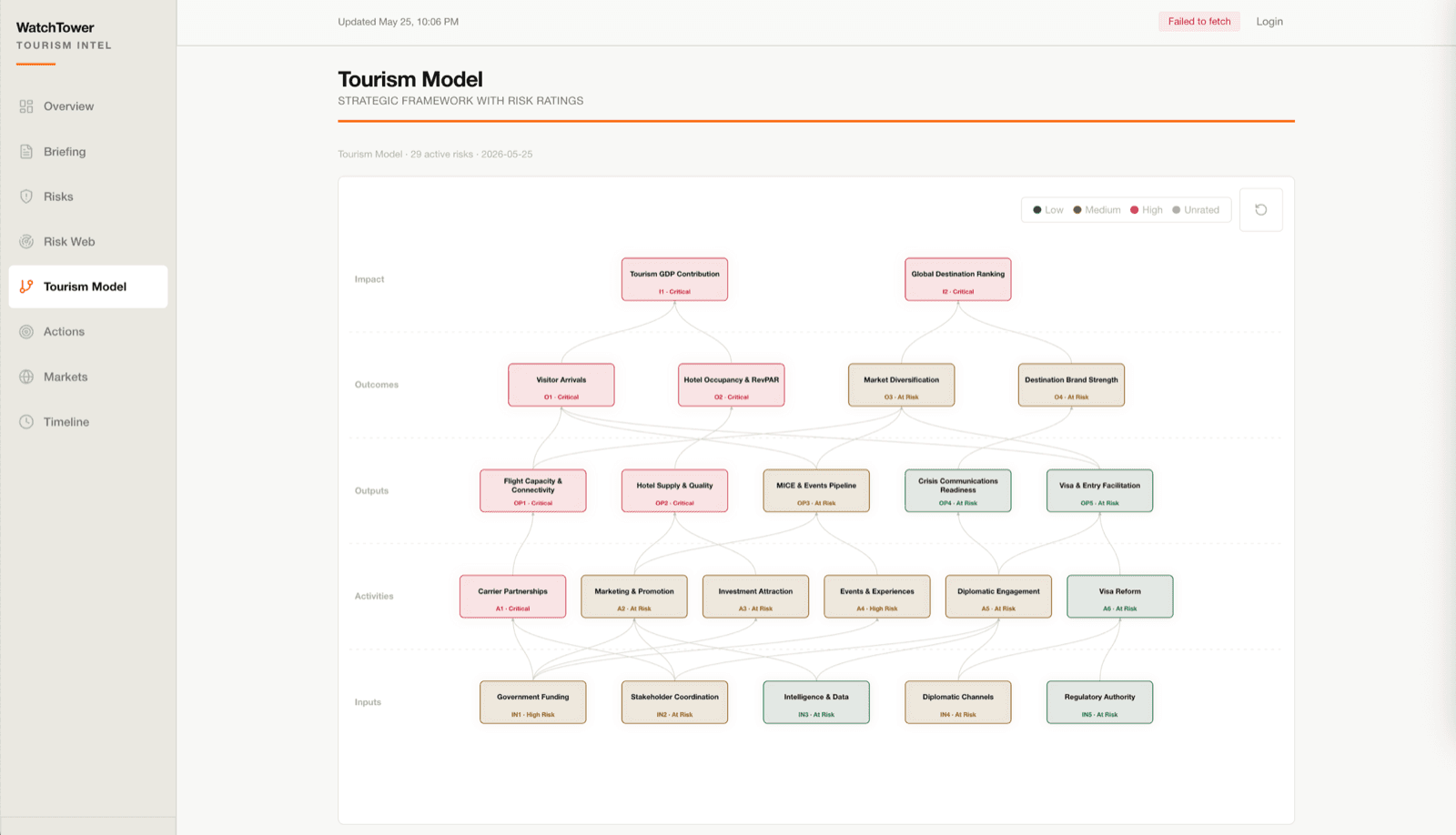Select the Diplomatic Engagement node
Image resolution: width=1456 pixels, height=835 pixels.
tap(998, 597)
